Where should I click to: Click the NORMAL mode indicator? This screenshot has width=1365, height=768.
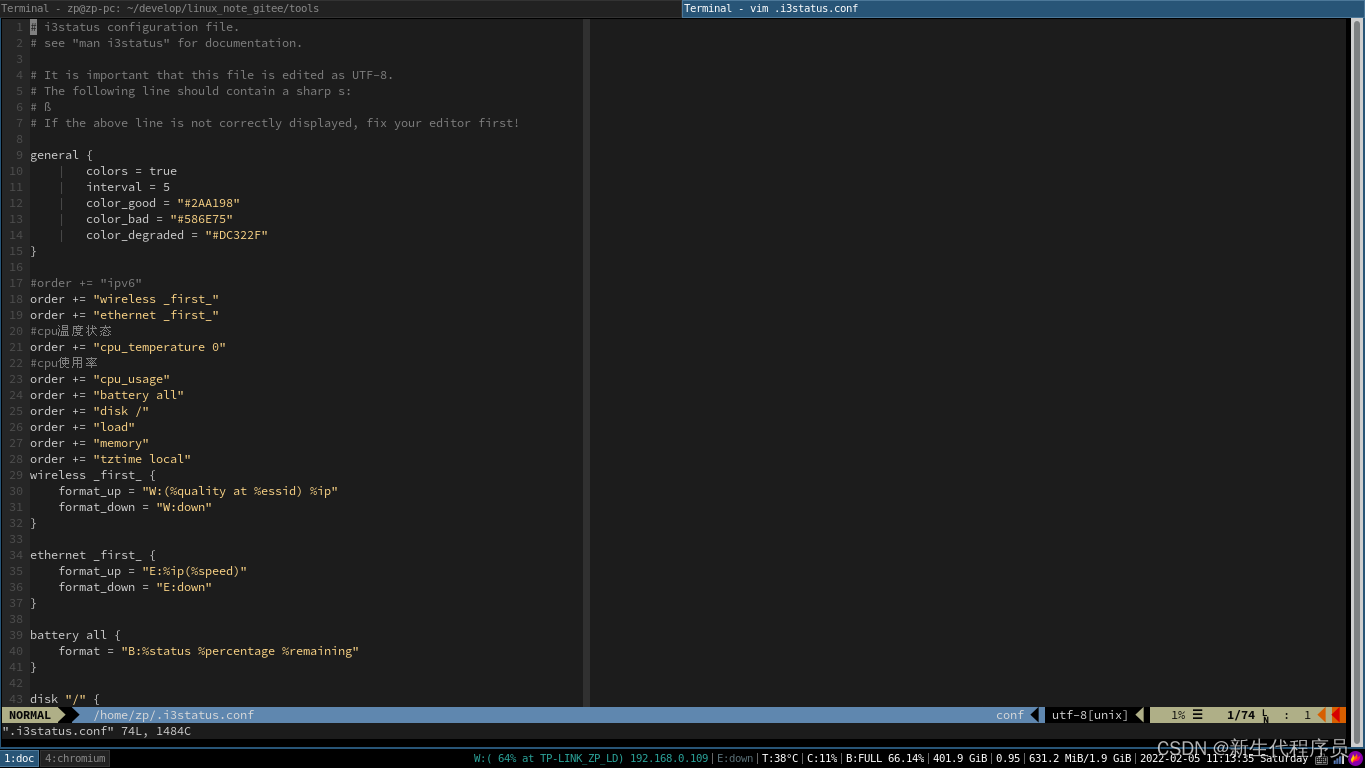click(30, 715)
